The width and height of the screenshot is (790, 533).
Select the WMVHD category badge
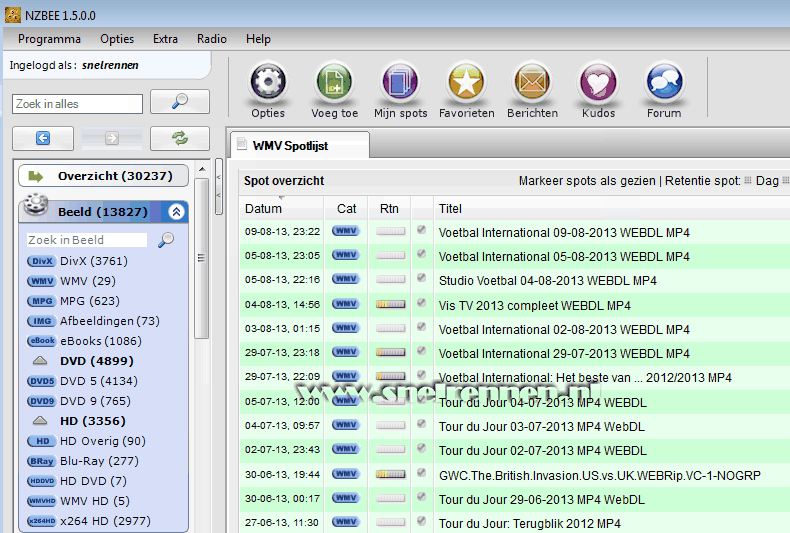[x=41, y=501]
